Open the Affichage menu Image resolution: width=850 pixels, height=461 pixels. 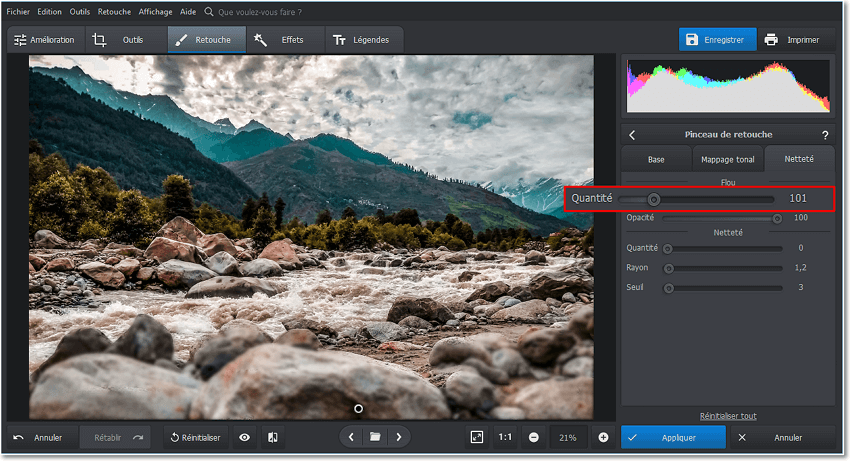pyautogui.click(x=155, y=12)
